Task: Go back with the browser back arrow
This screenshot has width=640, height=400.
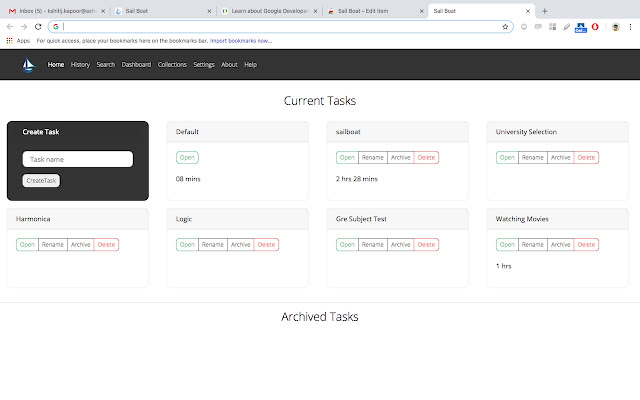Action: click(10, 27)
